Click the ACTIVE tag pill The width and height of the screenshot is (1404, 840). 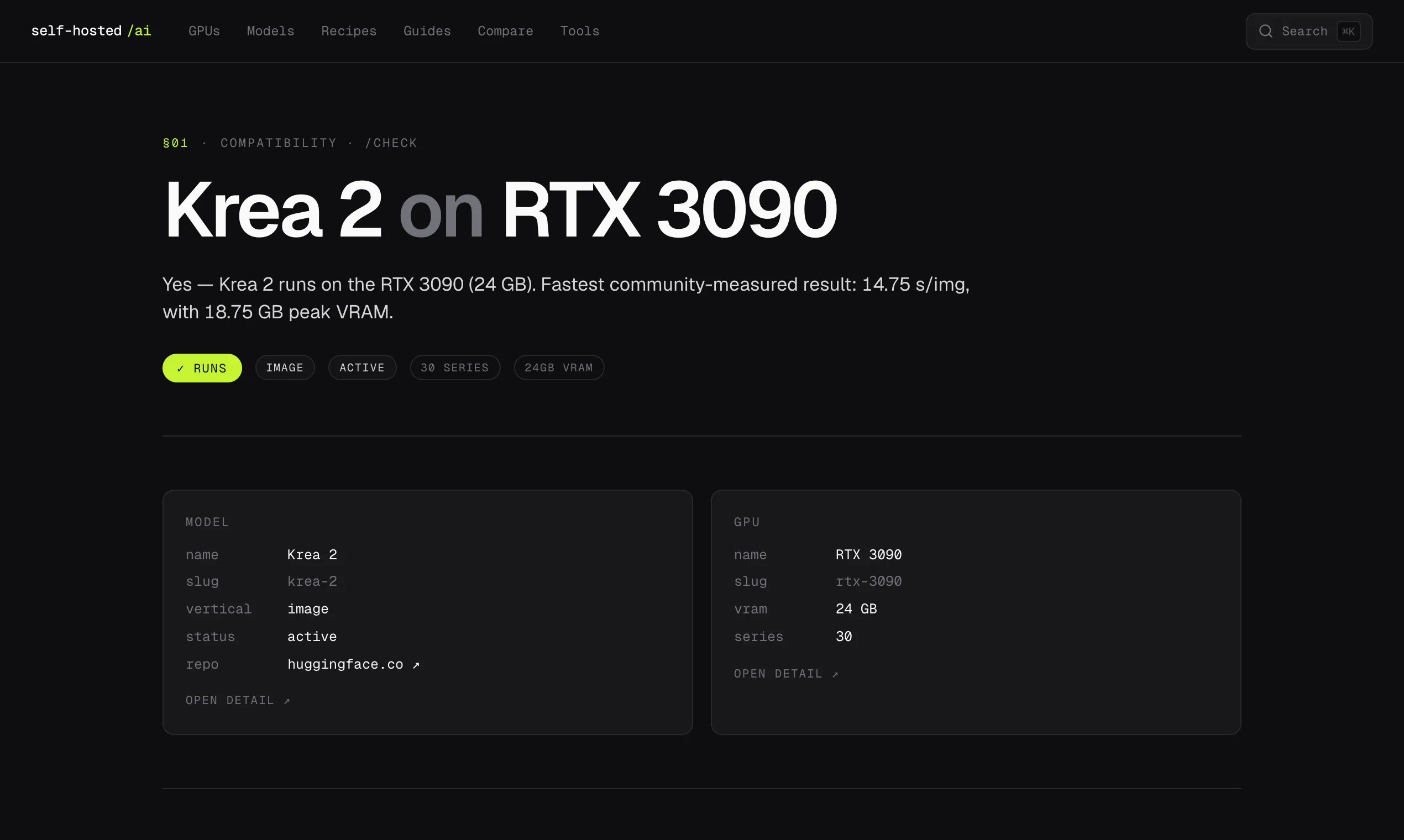[x=362, y=368]
